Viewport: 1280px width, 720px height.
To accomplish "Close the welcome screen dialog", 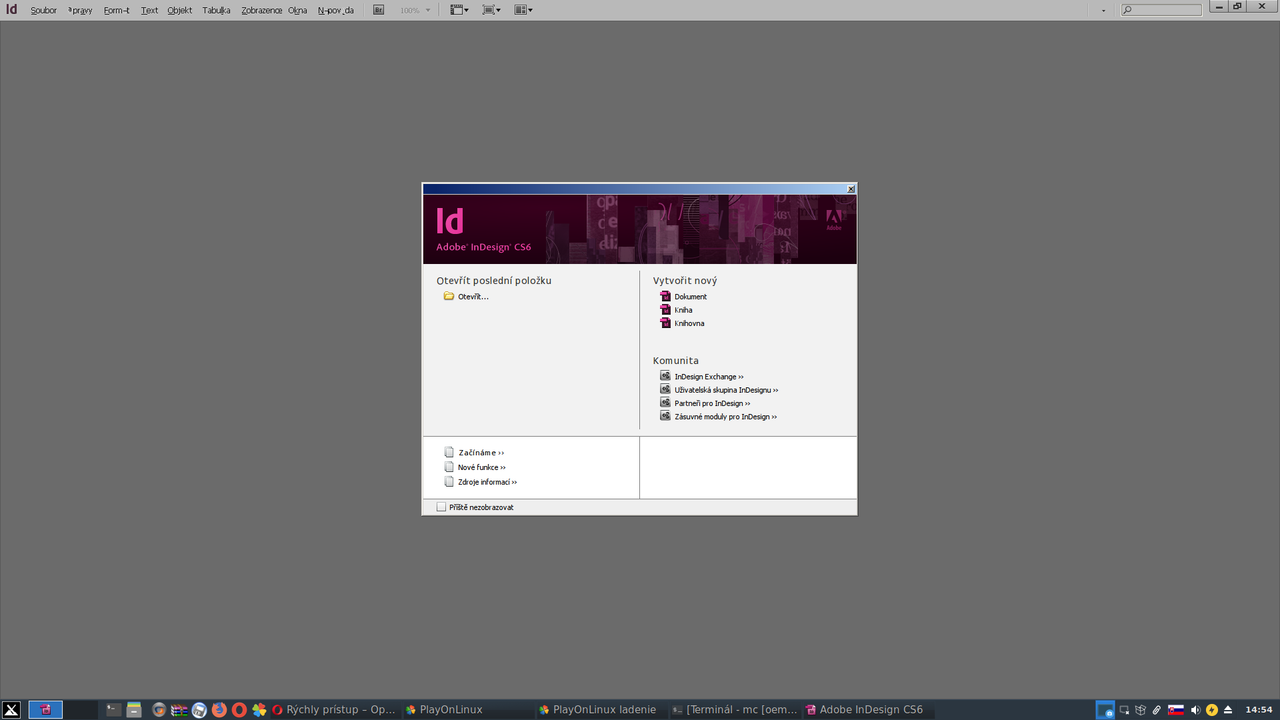I will point(851,189).
